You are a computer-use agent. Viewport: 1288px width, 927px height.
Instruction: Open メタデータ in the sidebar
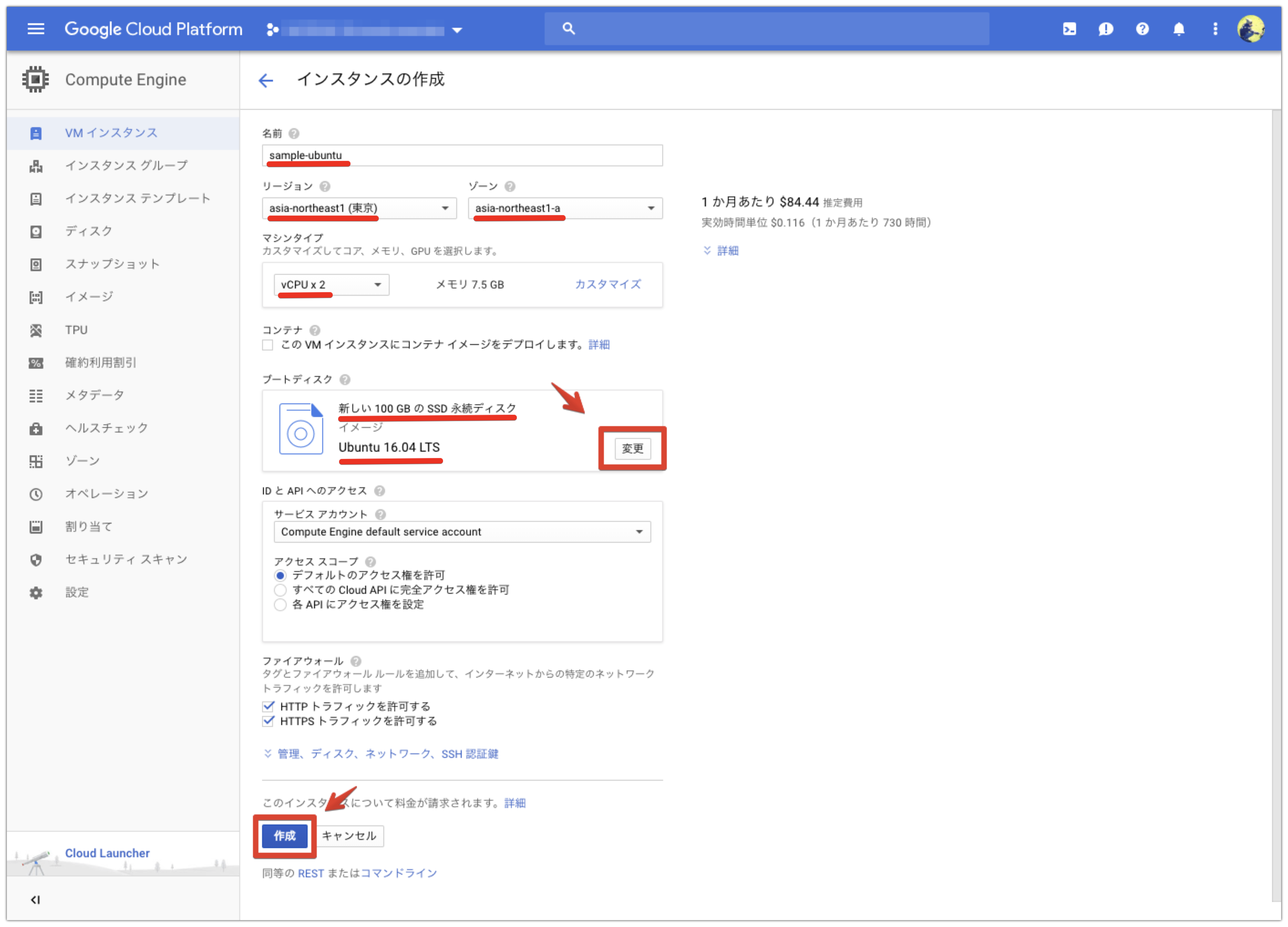coord(123,395)
